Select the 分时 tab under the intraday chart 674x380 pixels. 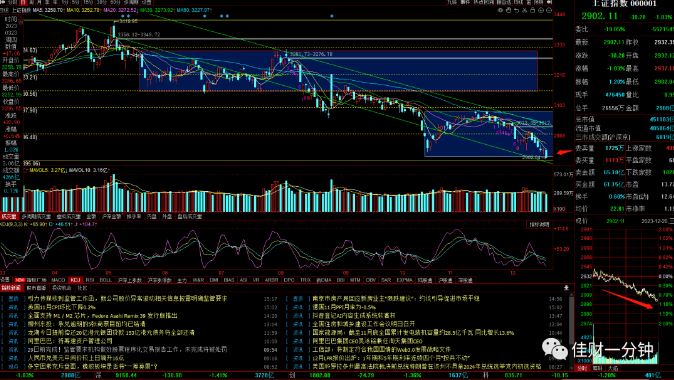click(582, 368)
